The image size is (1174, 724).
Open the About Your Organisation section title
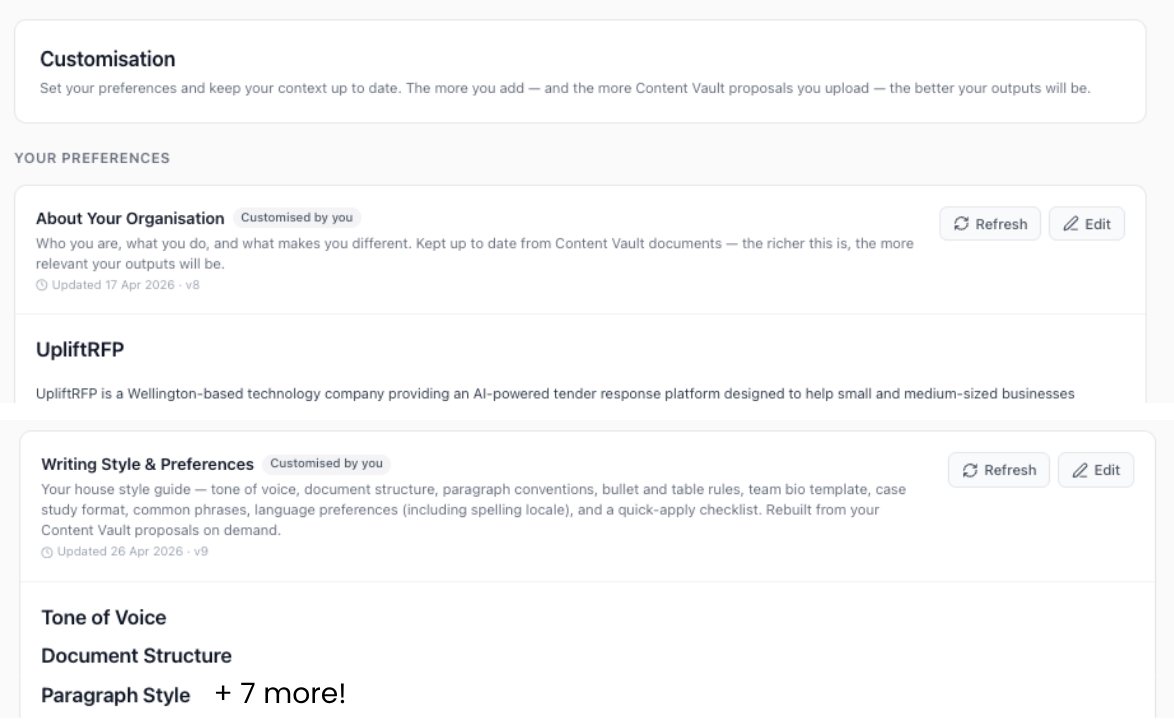(x=130, y=218)
